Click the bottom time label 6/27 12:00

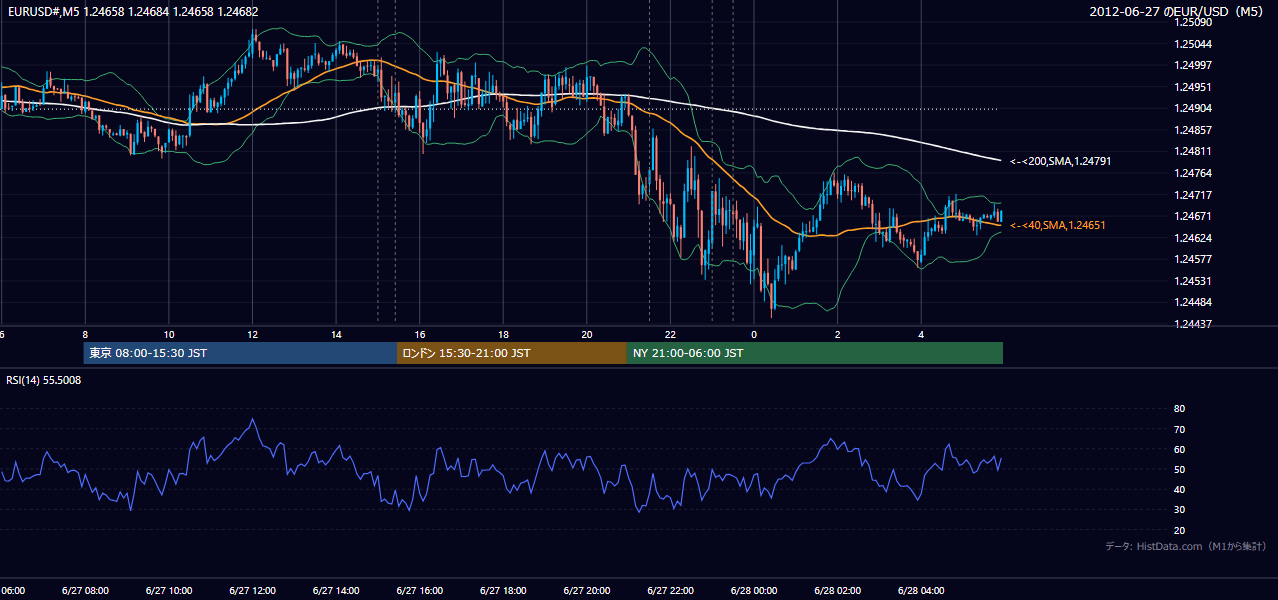tap(252, 590)
